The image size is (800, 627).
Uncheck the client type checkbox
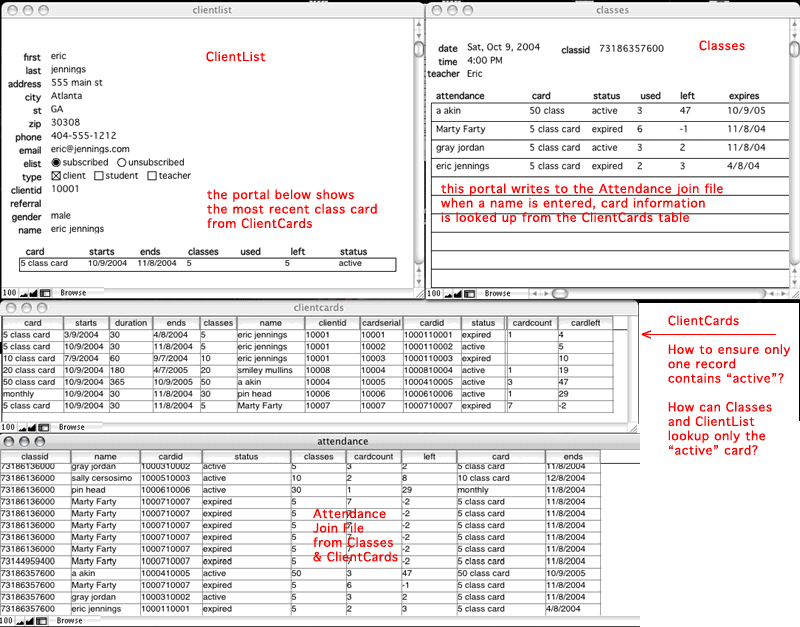(56, 176)
